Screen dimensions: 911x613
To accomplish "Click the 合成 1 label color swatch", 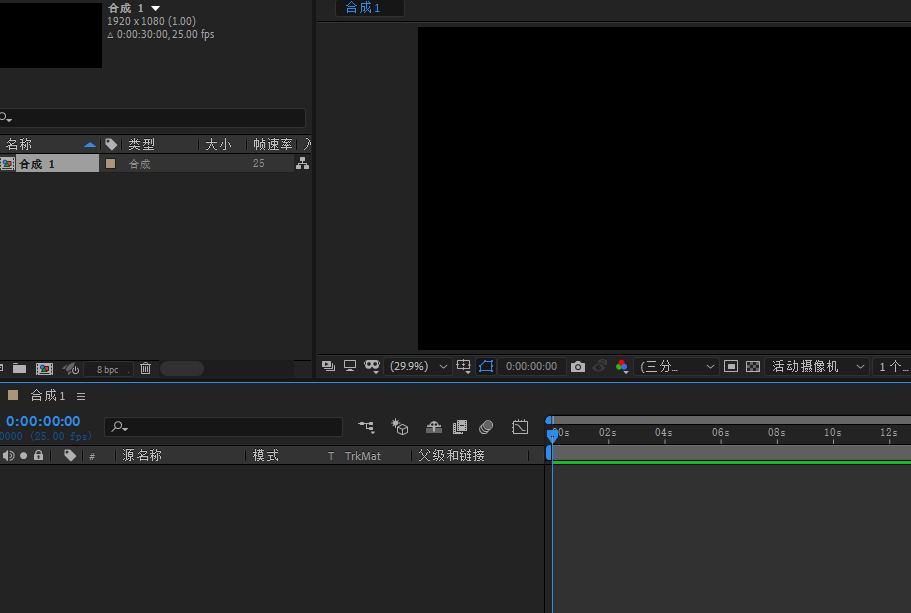I will (x=111, y=164).
